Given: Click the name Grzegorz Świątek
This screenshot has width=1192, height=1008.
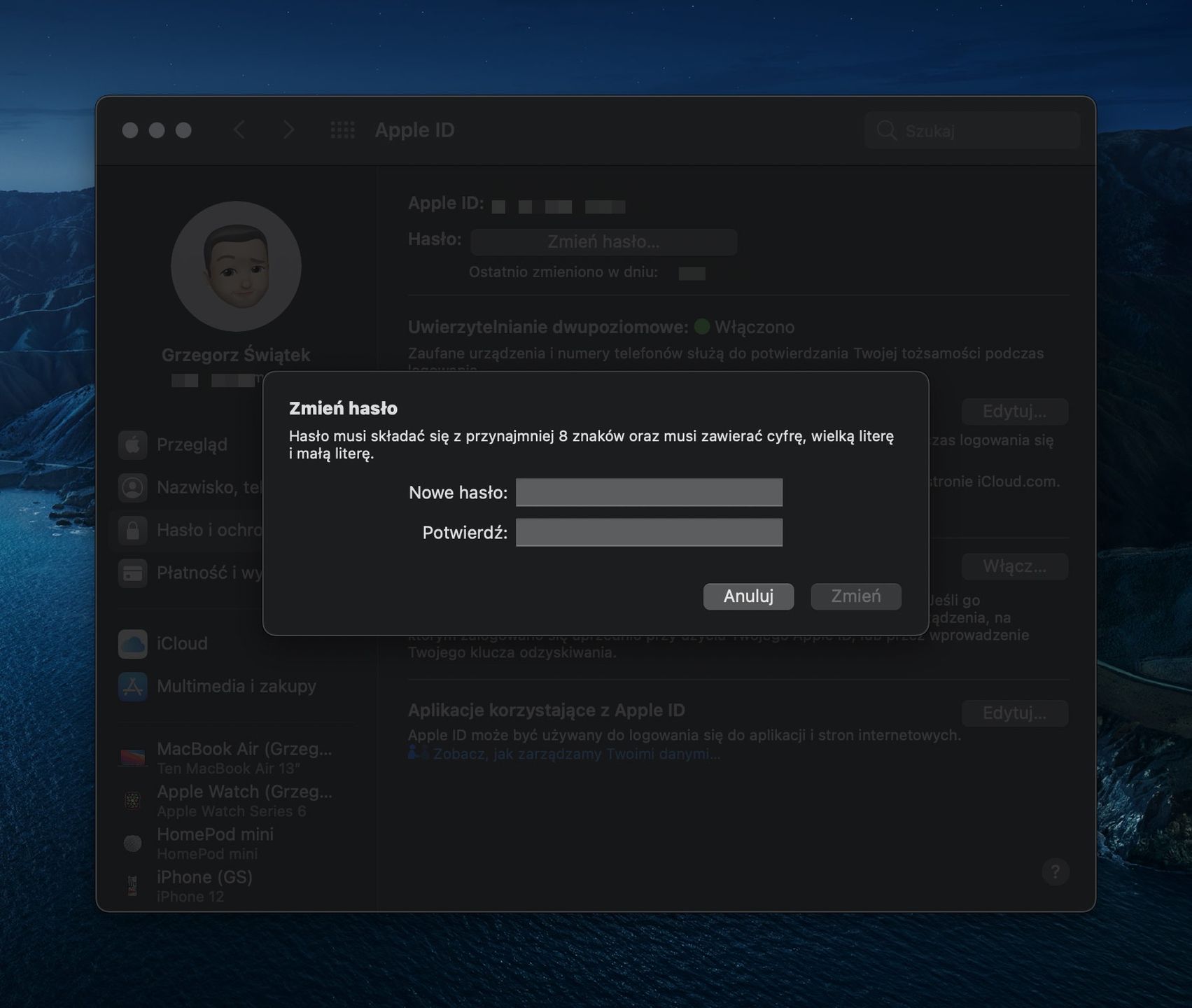Looking at the screenshot, I should coord(236,355).
